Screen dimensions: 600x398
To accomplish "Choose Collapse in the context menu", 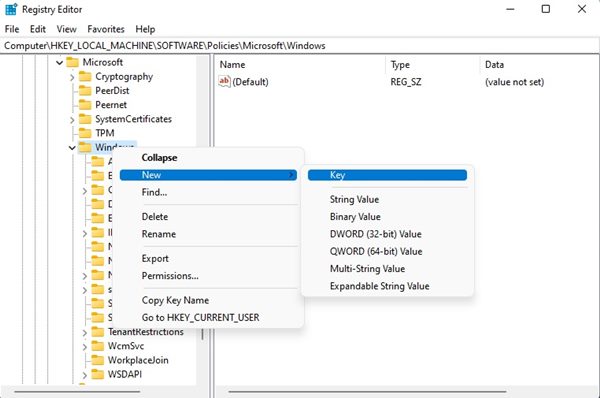I will (x=208, y=158).
